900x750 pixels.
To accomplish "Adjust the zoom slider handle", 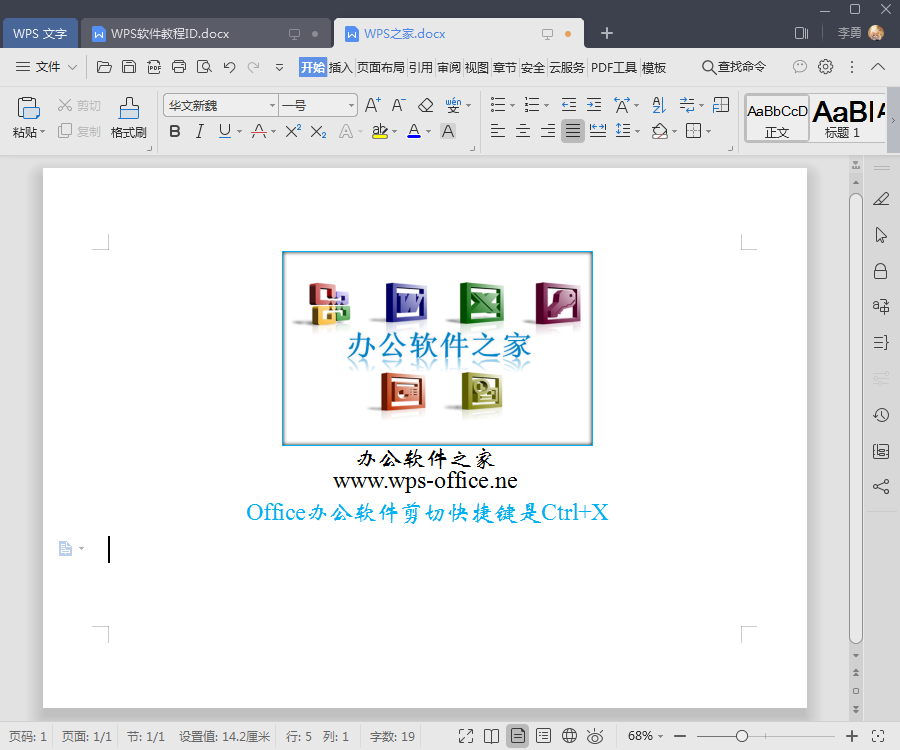I will tap(742, 736).
